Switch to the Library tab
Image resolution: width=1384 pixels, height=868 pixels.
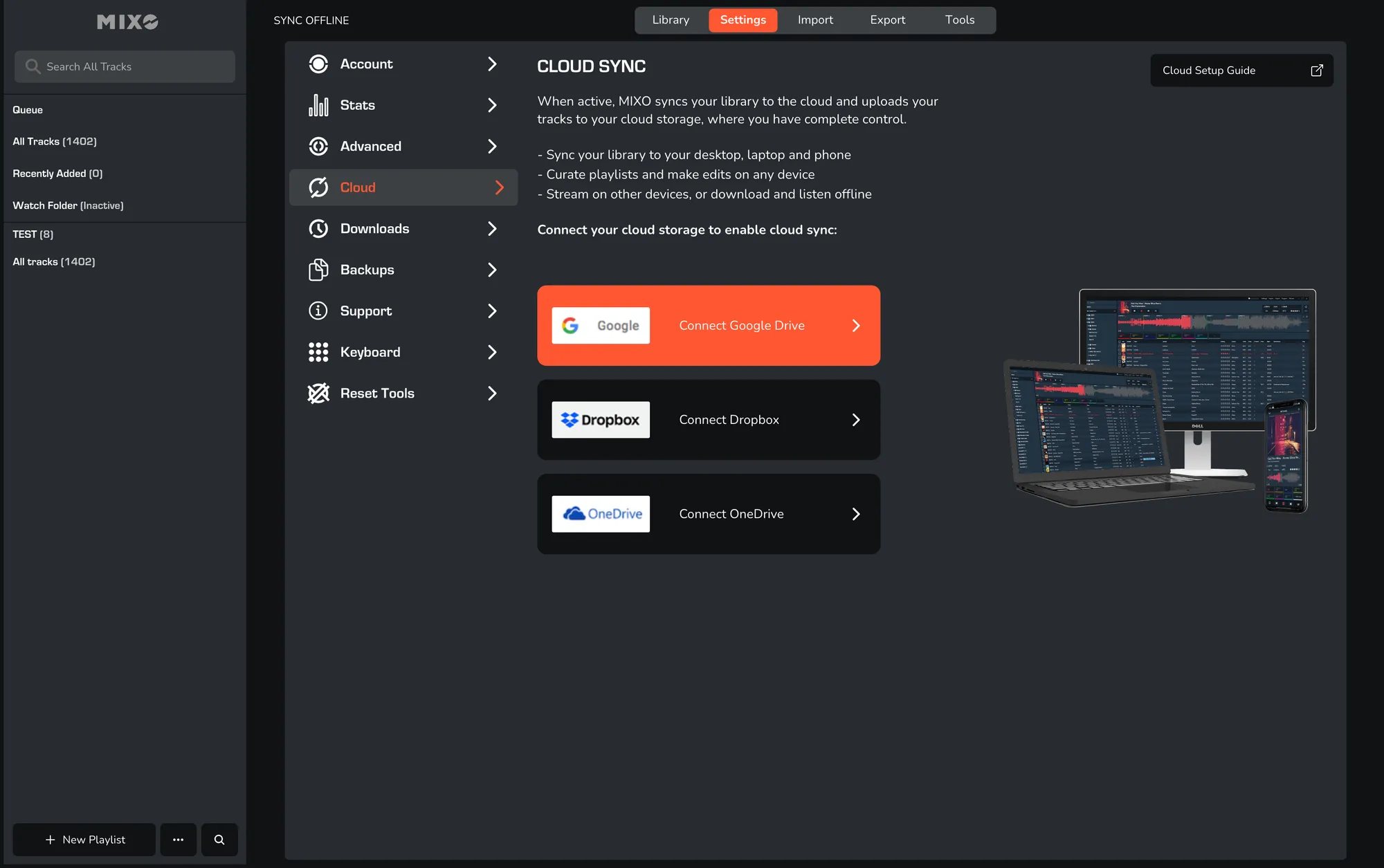click(671, 20)
